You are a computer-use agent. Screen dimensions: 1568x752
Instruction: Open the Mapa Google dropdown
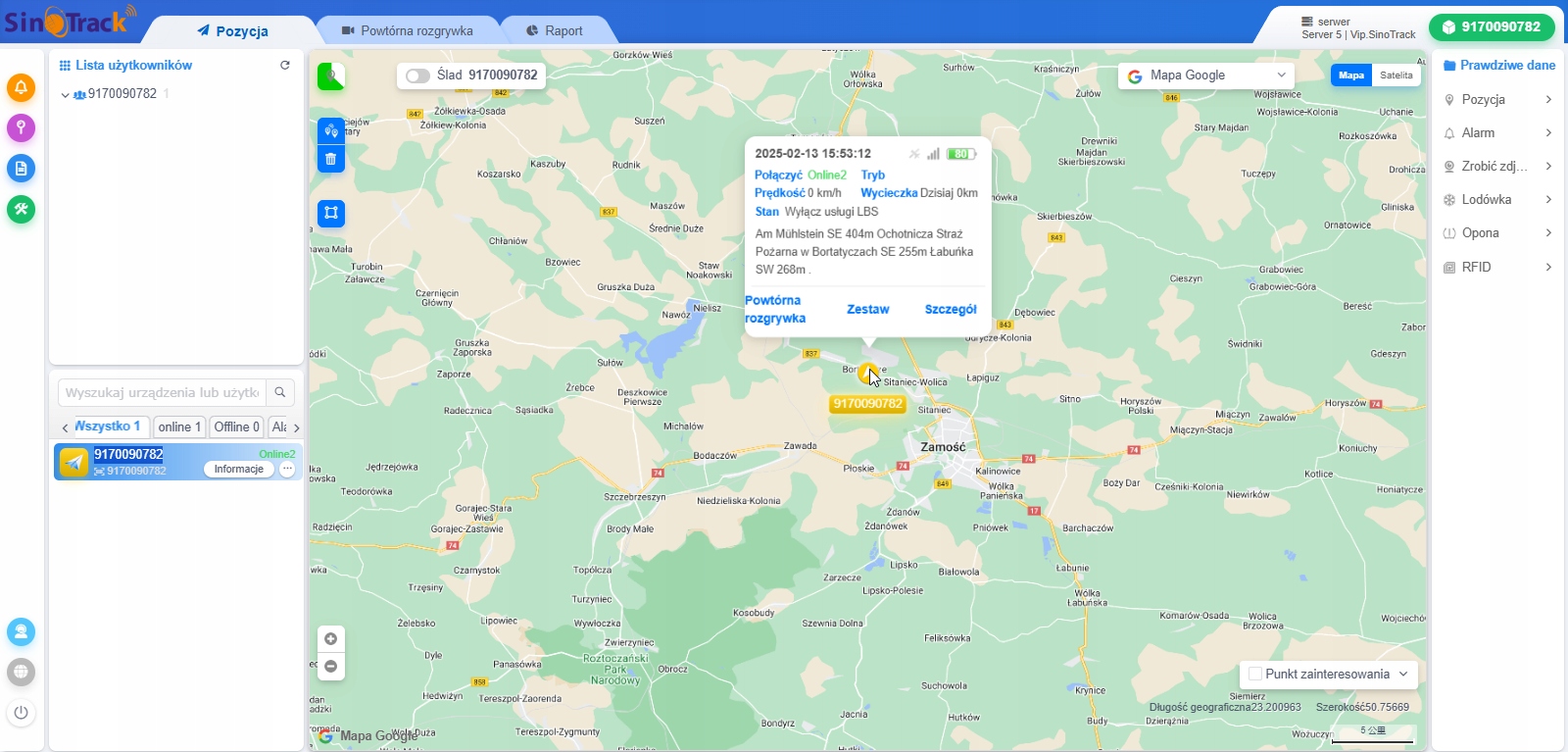1206,75
